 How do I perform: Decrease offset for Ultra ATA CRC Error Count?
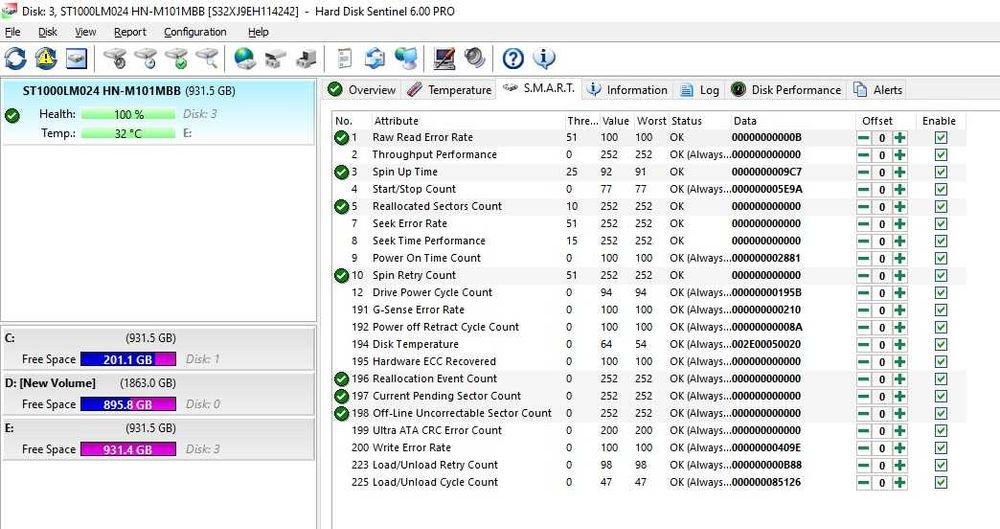864,431
